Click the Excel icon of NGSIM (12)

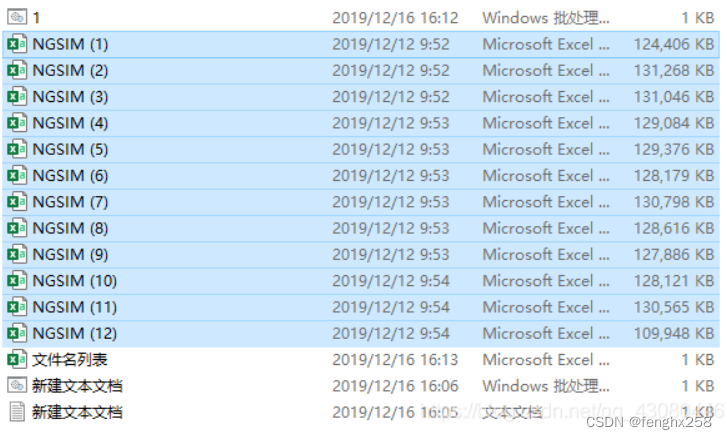coord(17,333)
